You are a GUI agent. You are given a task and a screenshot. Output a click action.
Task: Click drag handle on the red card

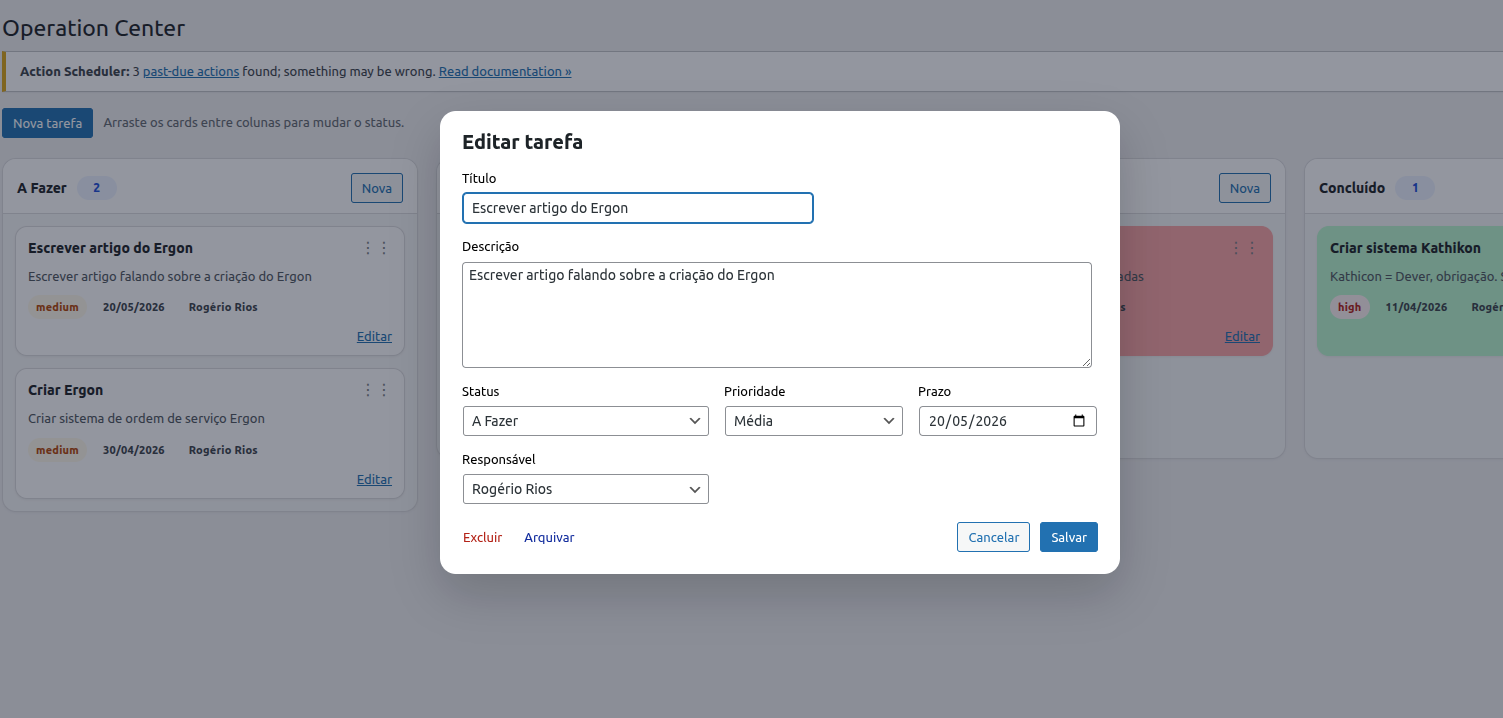click(x=1244, y=248)
